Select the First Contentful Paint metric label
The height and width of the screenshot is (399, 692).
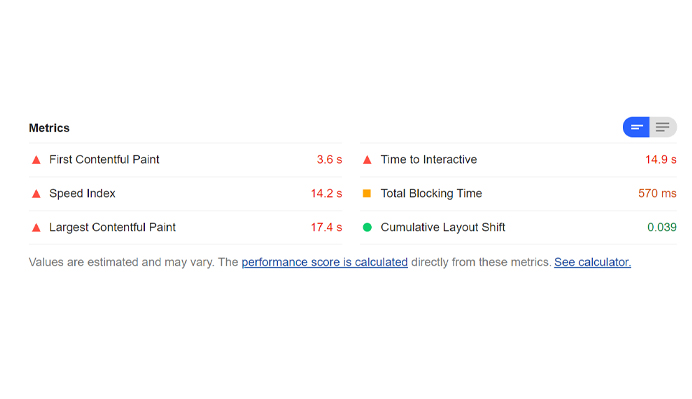pos(104,159)
